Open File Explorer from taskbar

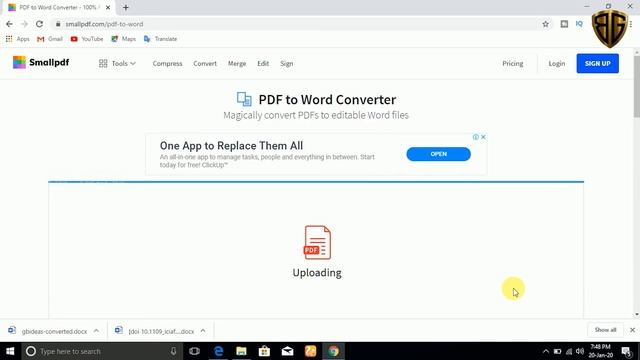[x=241, y=351]
